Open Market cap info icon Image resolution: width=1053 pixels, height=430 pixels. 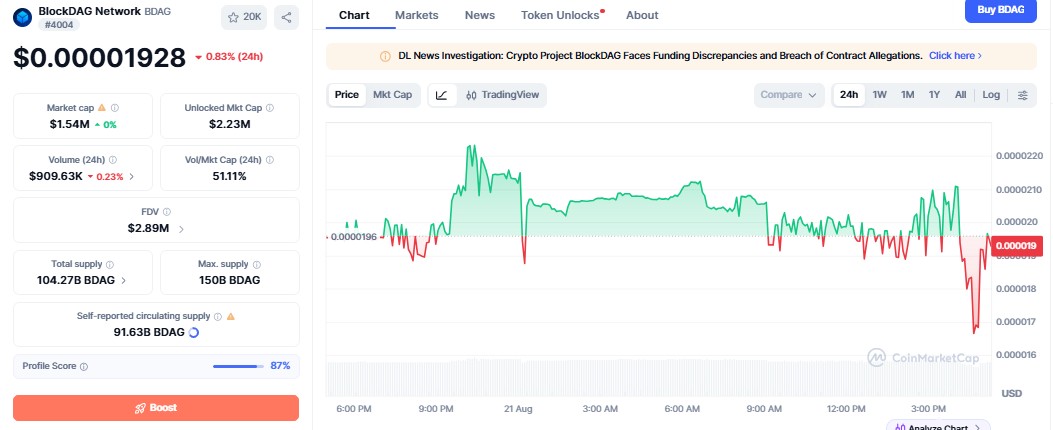coord(115,108)
